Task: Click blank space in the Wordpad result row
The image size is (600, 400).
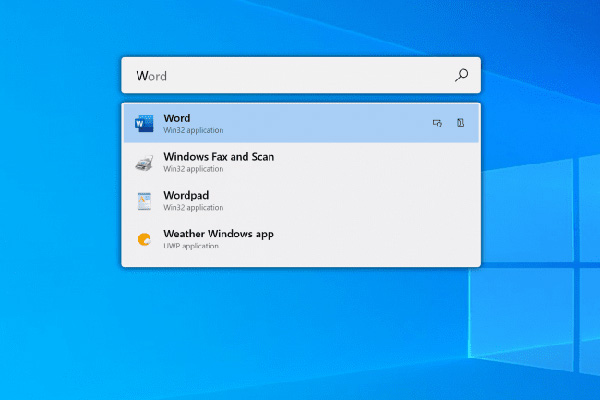Action: [x=344, y=201]
